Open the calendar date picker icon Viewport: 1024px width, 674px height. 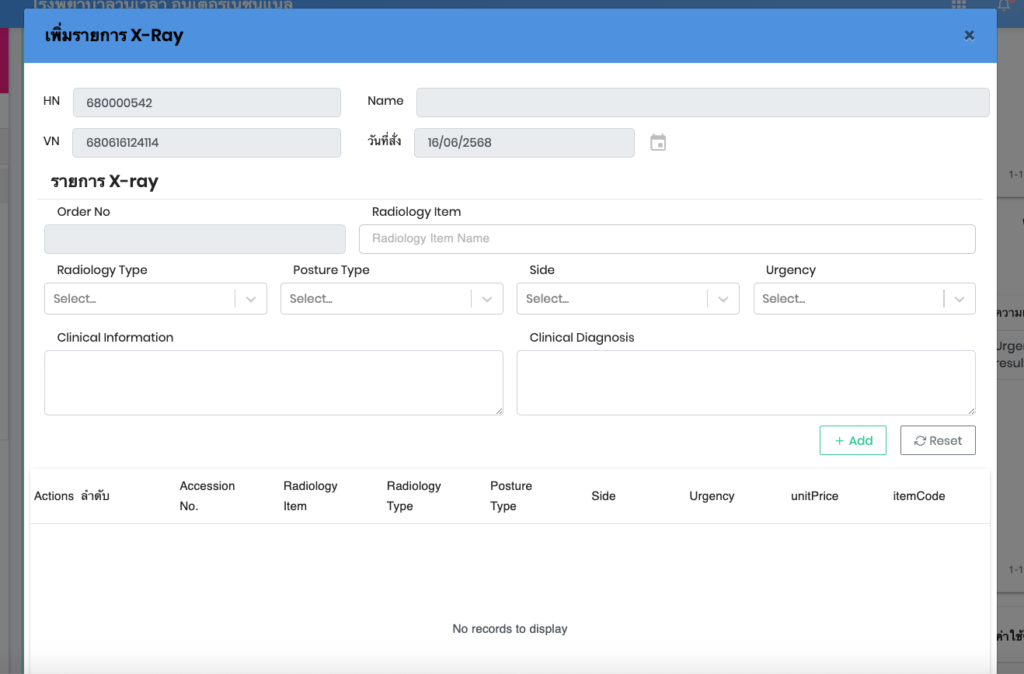(x=658, y=143)
